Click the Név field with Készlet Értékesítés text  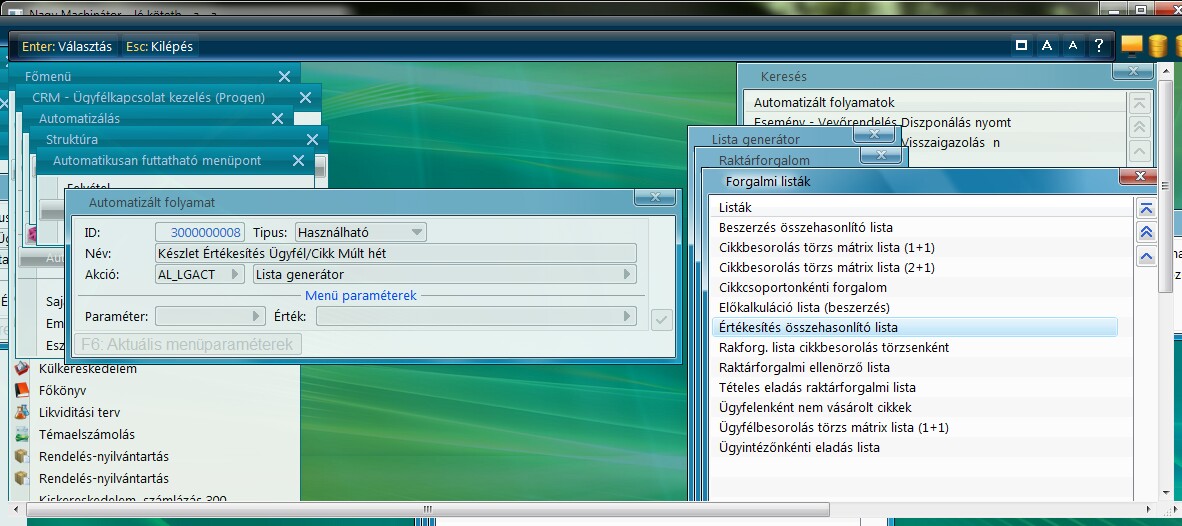tap(396, 253)
